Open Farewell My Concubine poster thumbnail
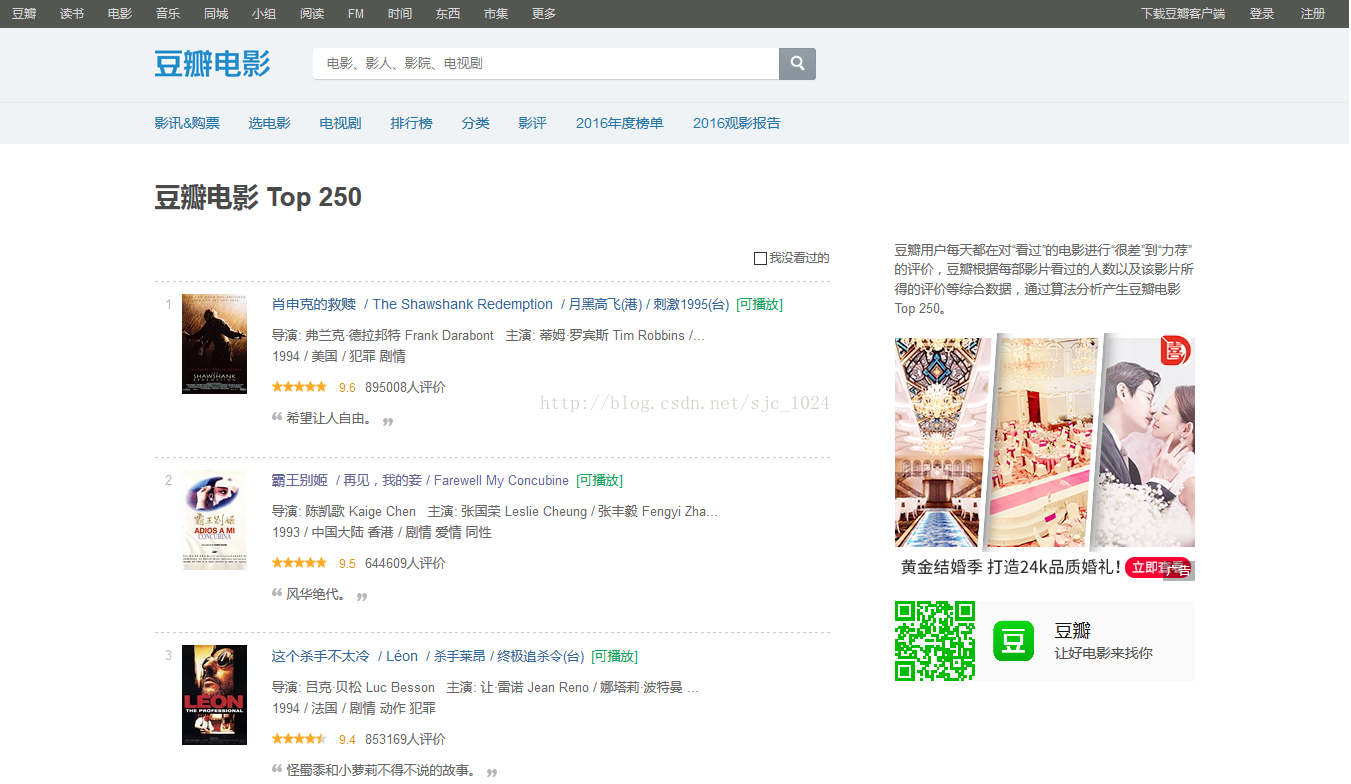The width and height of the screenshot is (1351, 784). point(214,520)
